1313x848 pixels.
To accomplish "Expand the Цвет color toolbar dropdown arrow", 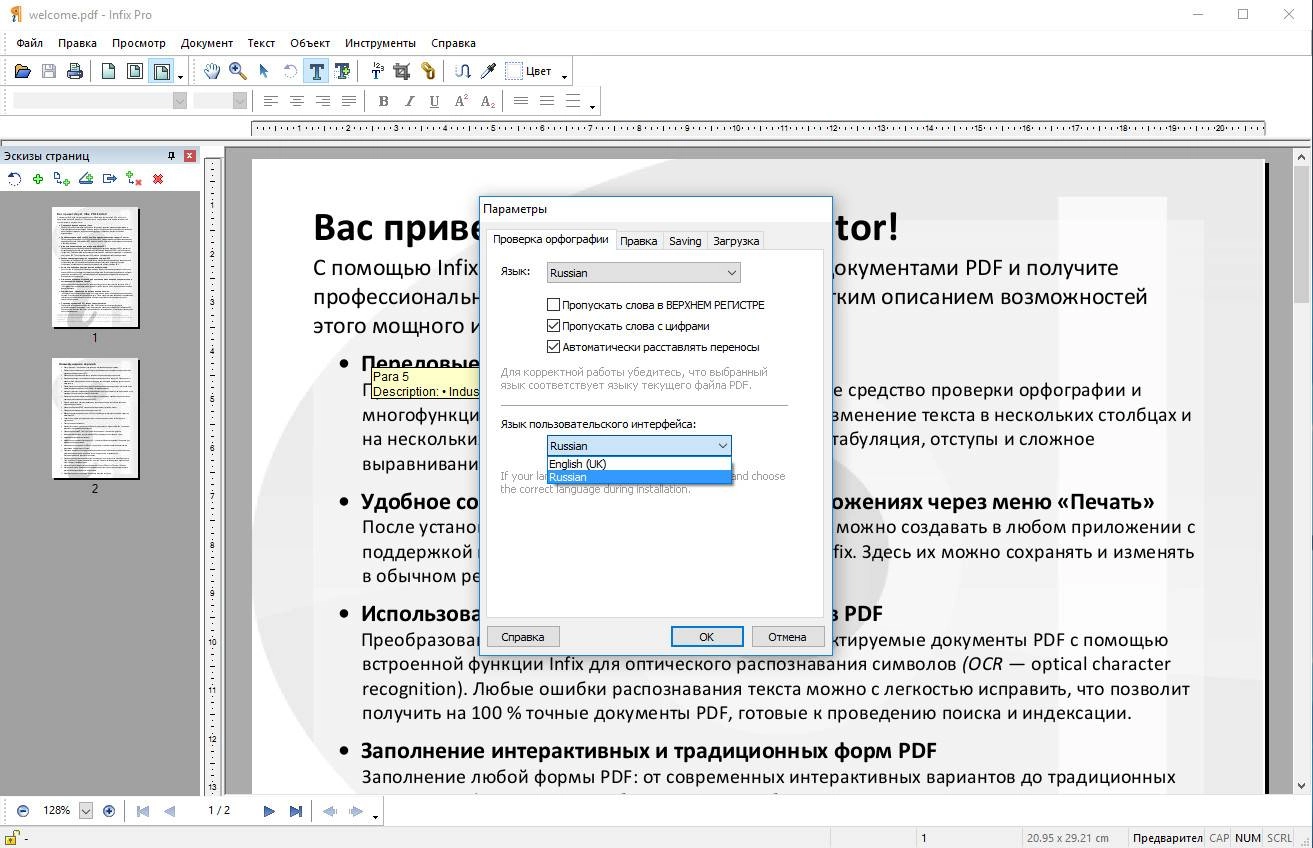I will (564, 76).
